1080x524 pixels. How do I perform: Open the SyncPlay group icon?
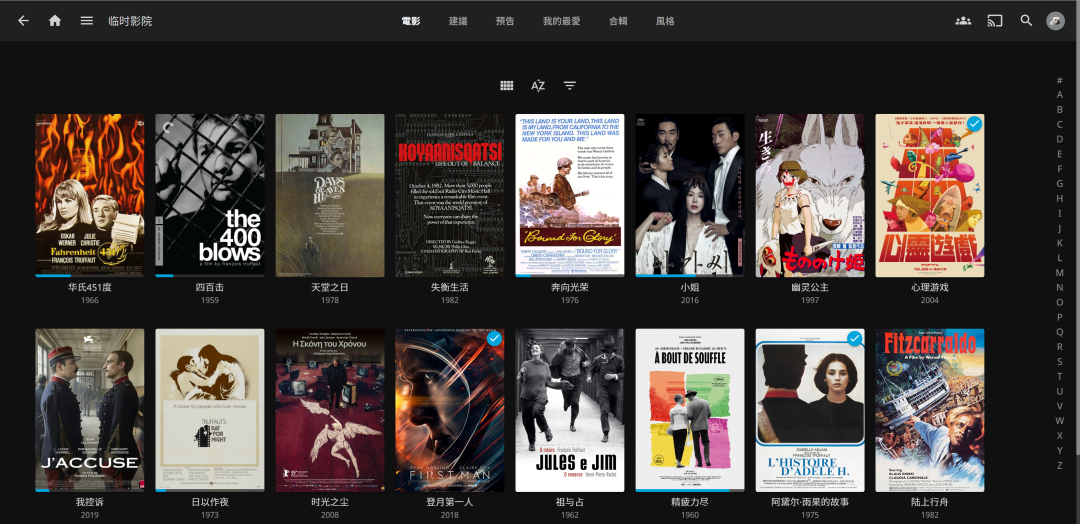pyautogui.click(x=963, y=21)
